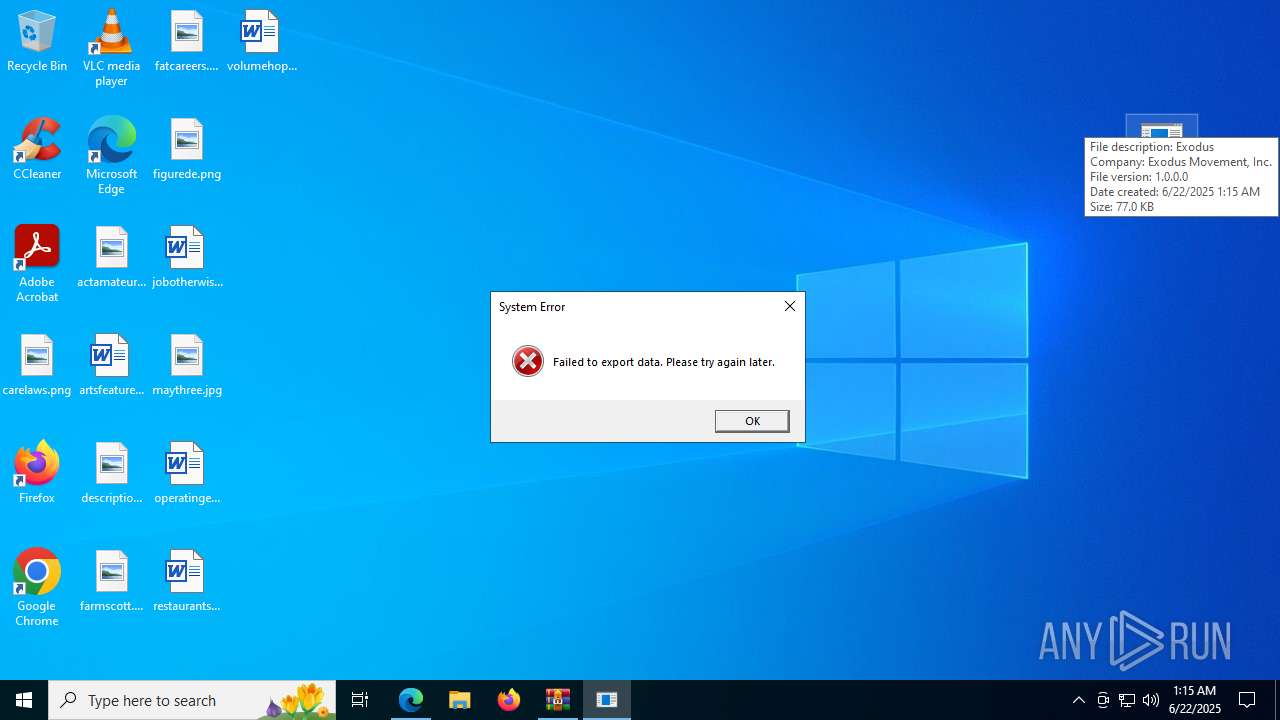1280x720 pixels.
Task: Open the network status tray icon
Action: tap(1127, 700)
